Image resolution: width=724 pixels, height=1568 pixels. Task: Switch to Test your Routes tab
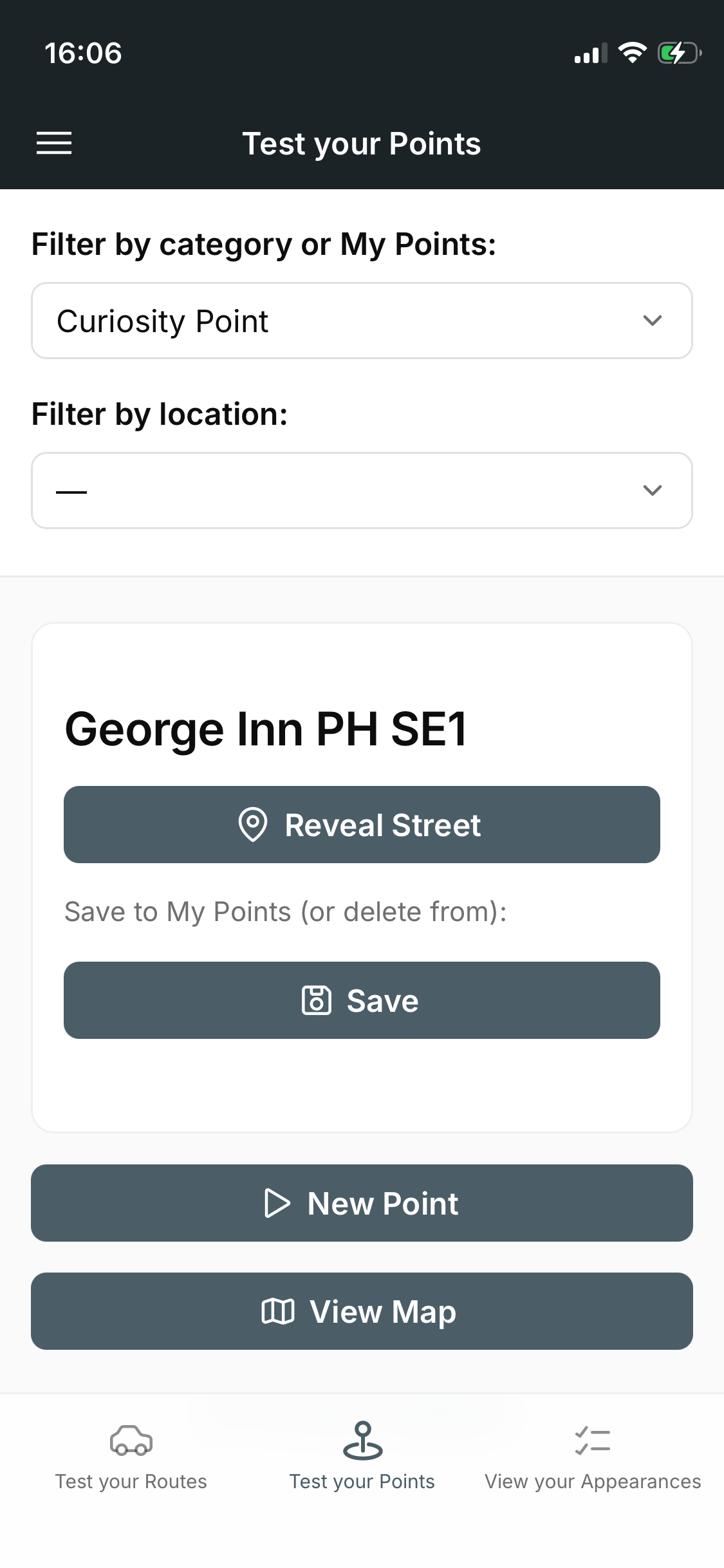[x=131, y=1480]
